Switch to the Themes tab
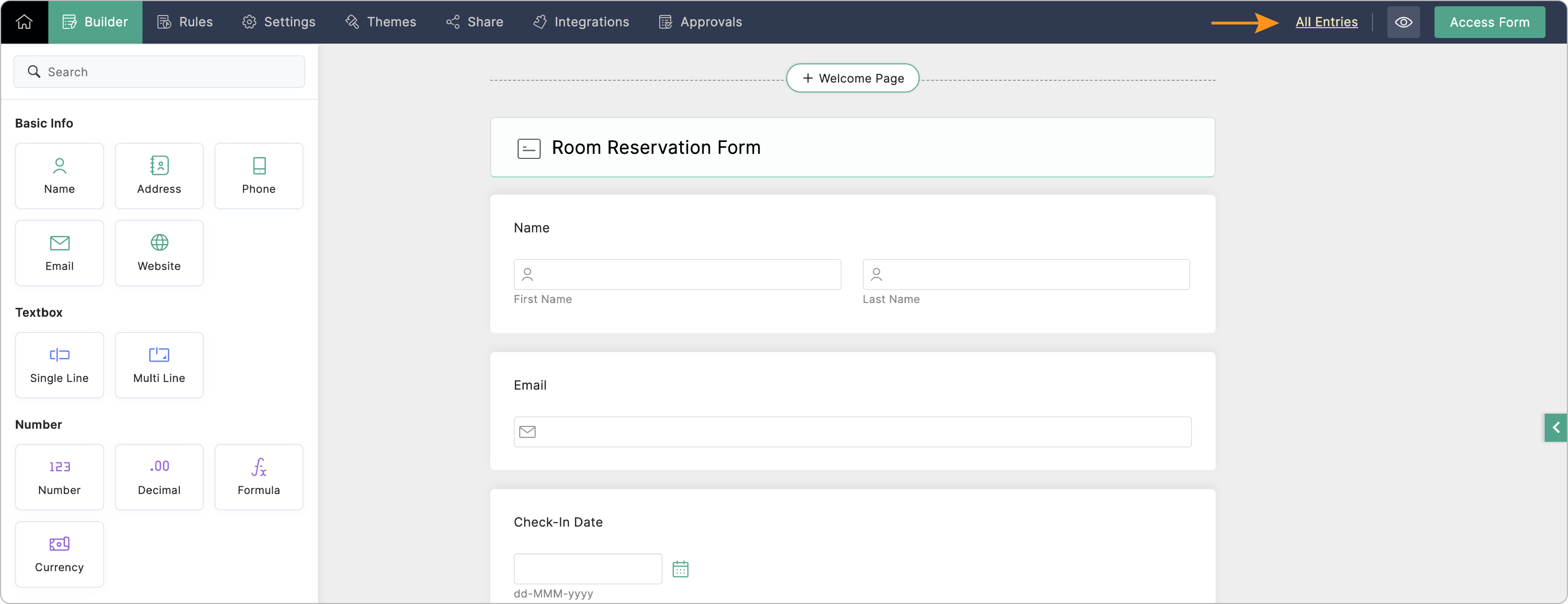The width and height of the screenshot is (1568, 604). coord(381,22)
